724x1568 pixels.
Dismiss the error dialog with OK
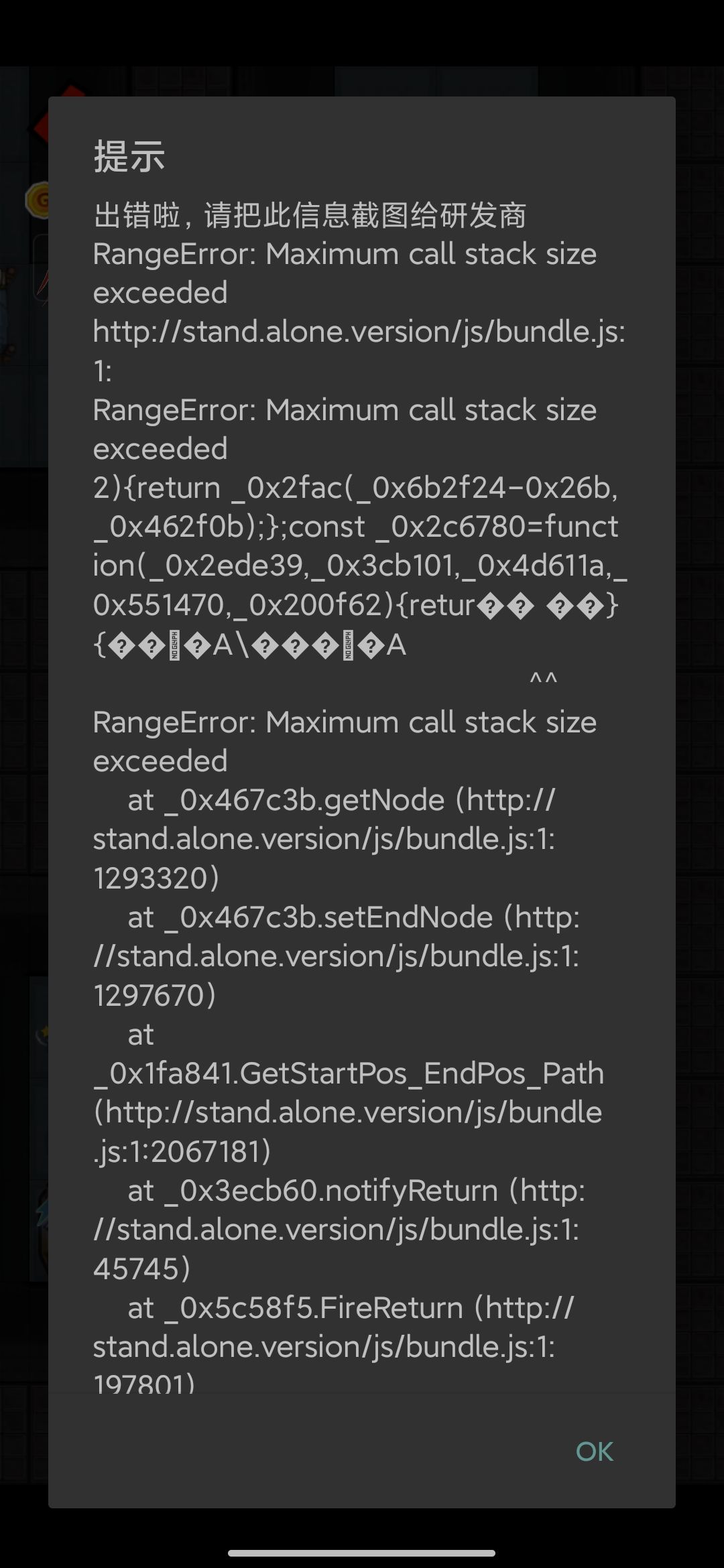coord(594,1451)
